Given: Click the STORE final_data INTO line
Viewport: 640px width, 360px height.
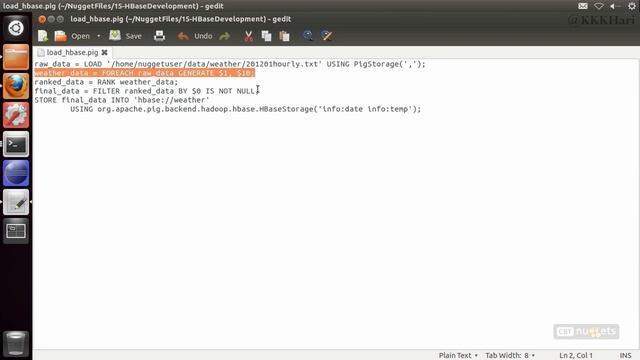Looking at the screenshot, I should pos(122,100).
